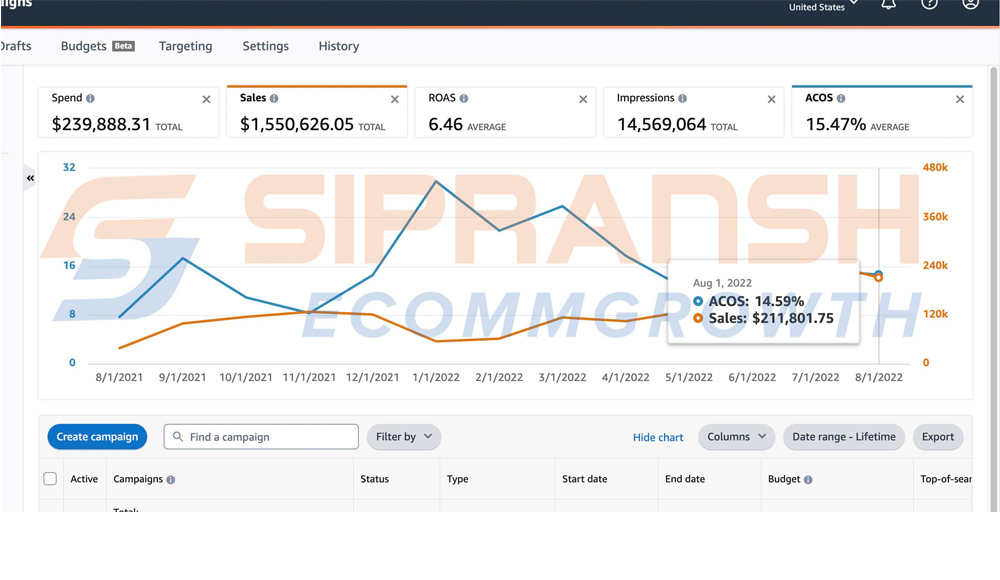Click the info icon beside Budget column

(808, 480)
